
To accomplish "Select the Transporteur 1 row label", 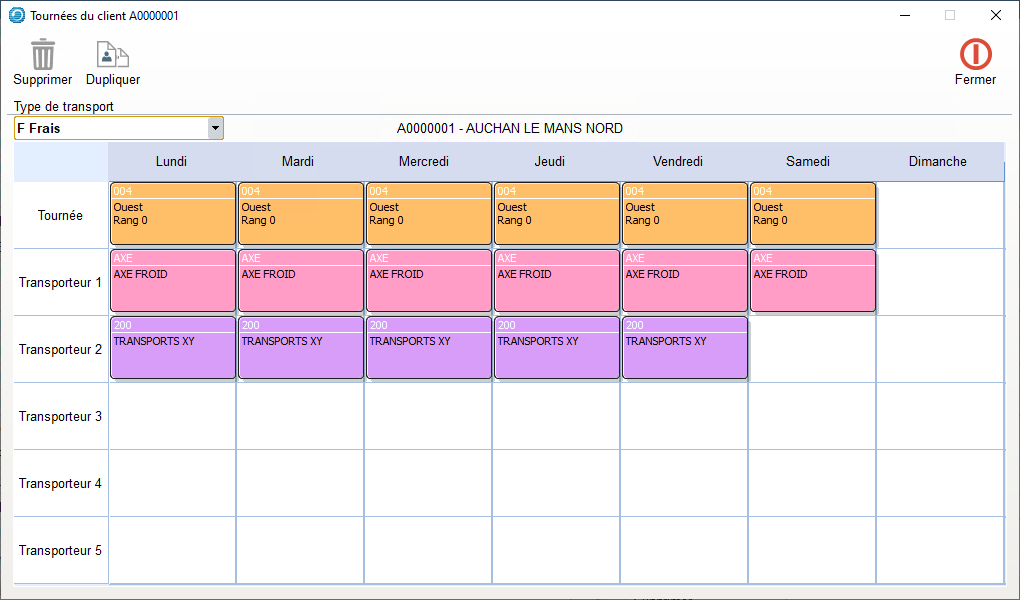I will (60, 282).
